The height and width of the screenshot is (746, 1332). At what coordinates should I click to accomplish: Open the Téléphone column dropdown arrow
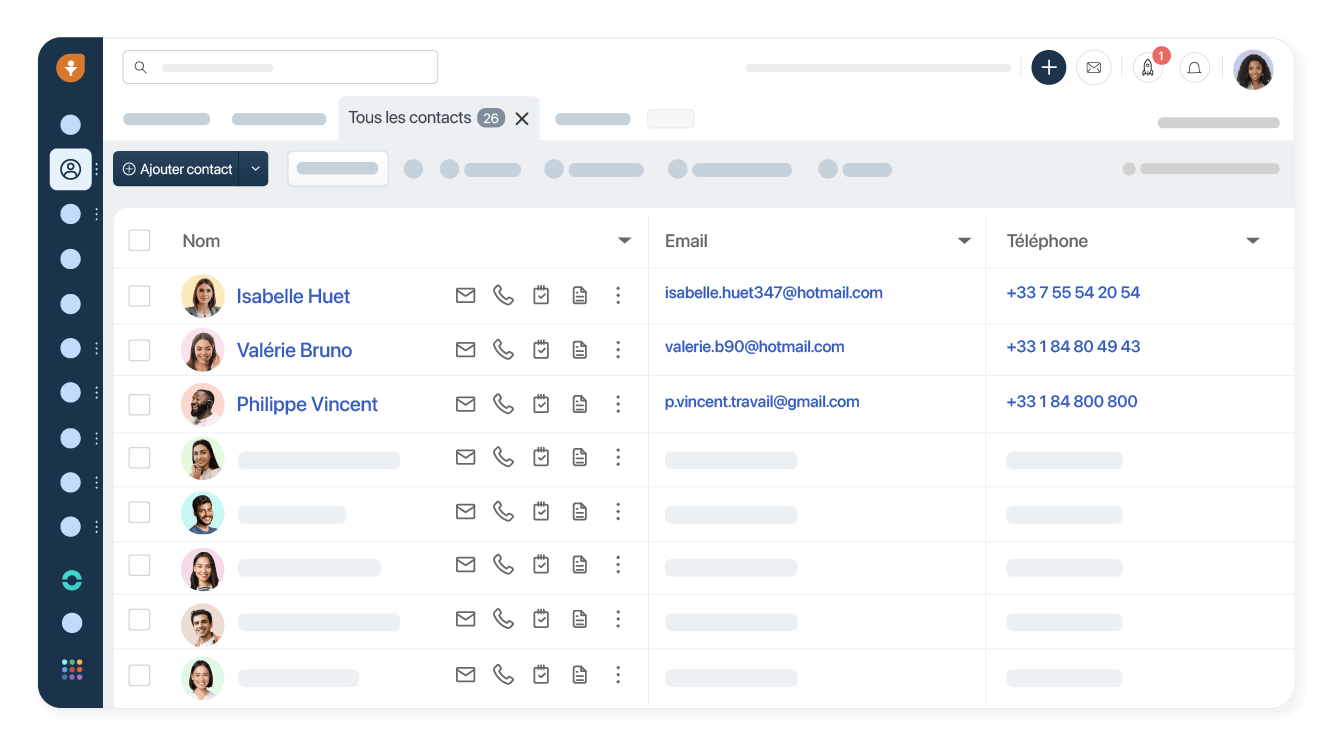[x=1252, y=241]
